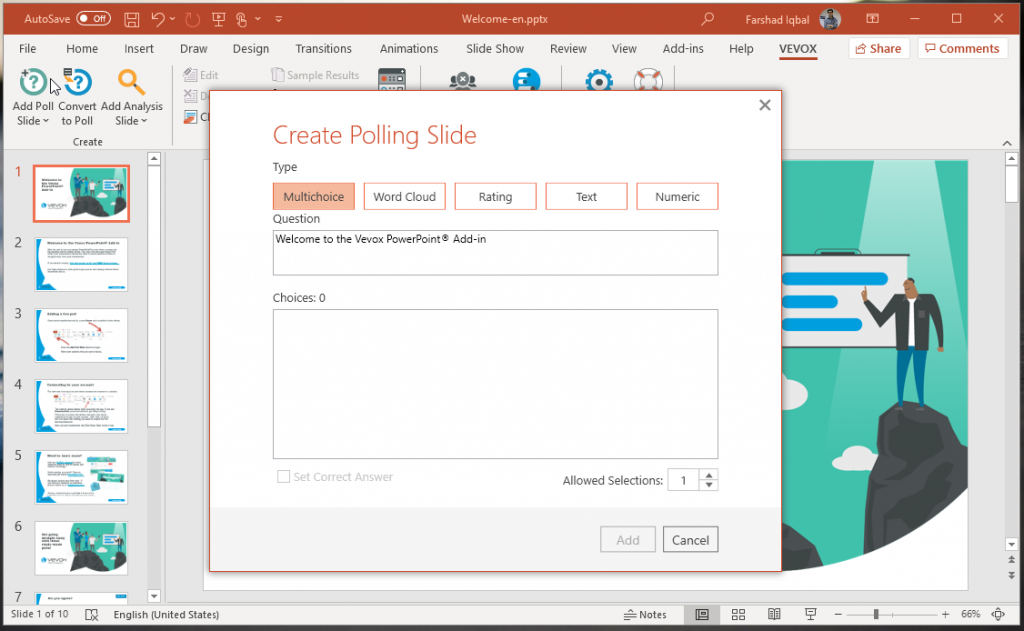The image size is (1024, 631).
Task: Click the Share button
Action: point(878,48)
